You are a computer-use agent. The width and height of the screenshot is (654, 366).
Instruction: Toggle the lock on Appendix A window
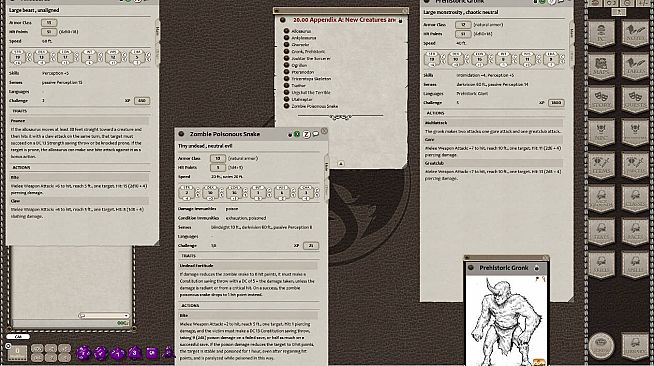400,20
